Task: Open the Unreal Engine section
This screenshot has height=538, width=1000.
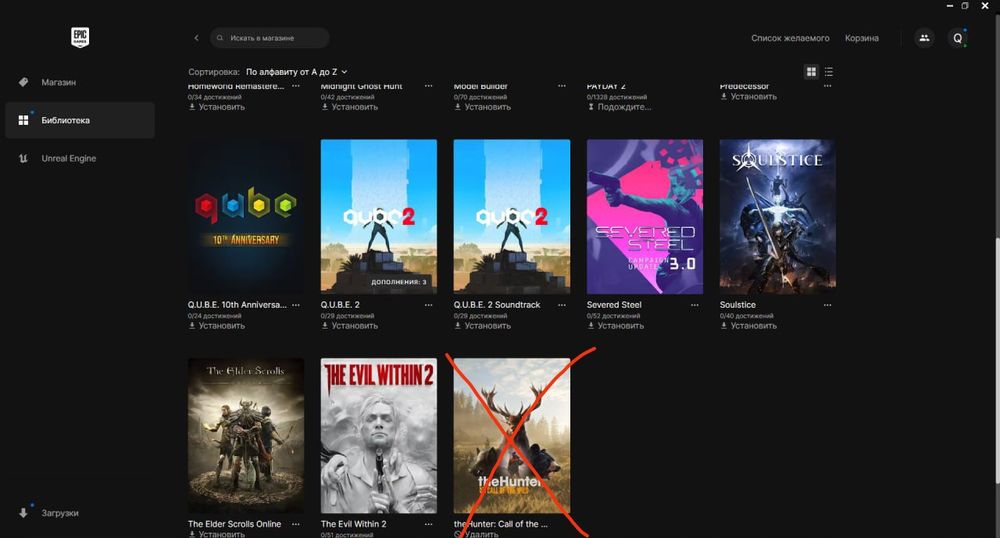Action: [80, 158]
